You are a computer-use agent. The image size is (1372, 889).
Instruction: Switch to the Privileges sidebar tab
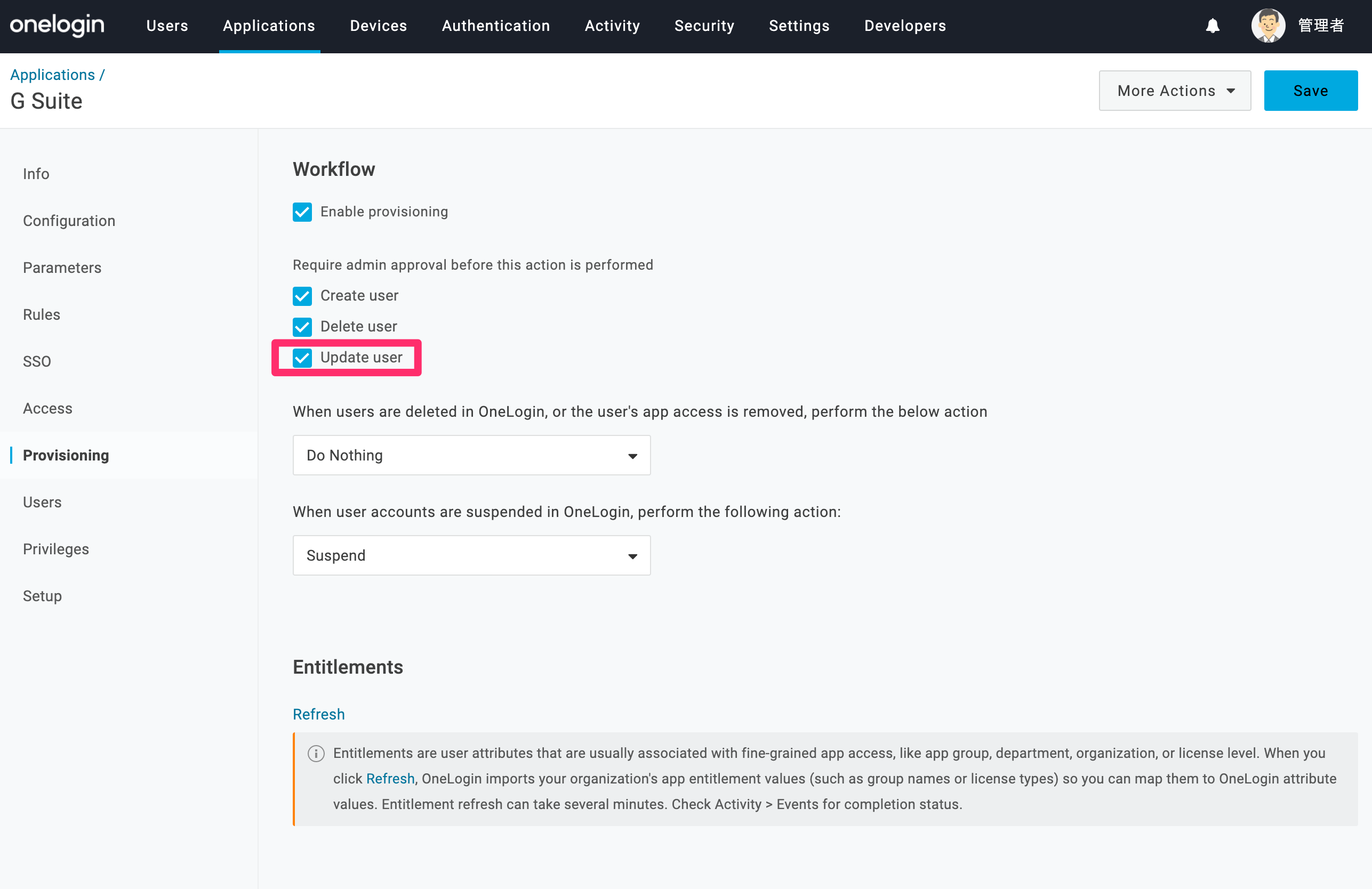tap(56, 549)
